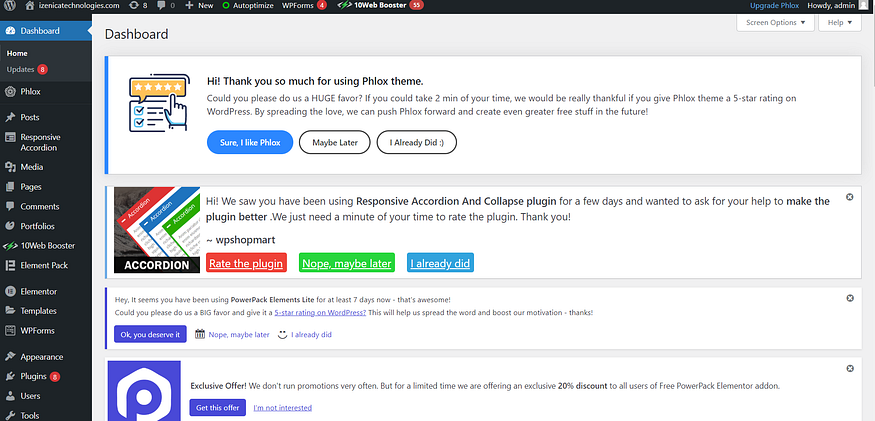This screenshot has width=875, height=421.
Task: Open the Media menu label
Action: pos(32,167)
